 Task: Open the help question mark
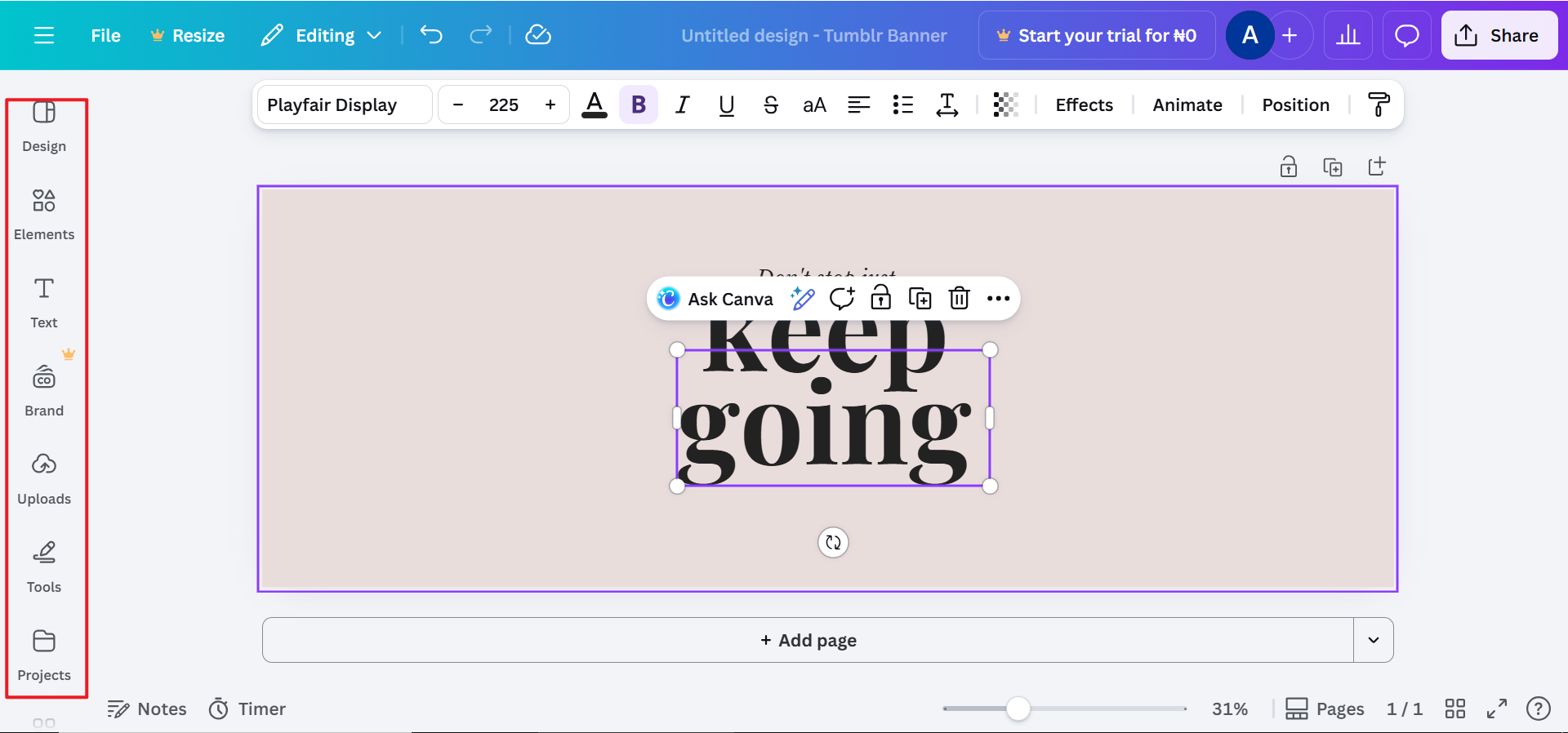1539,709
